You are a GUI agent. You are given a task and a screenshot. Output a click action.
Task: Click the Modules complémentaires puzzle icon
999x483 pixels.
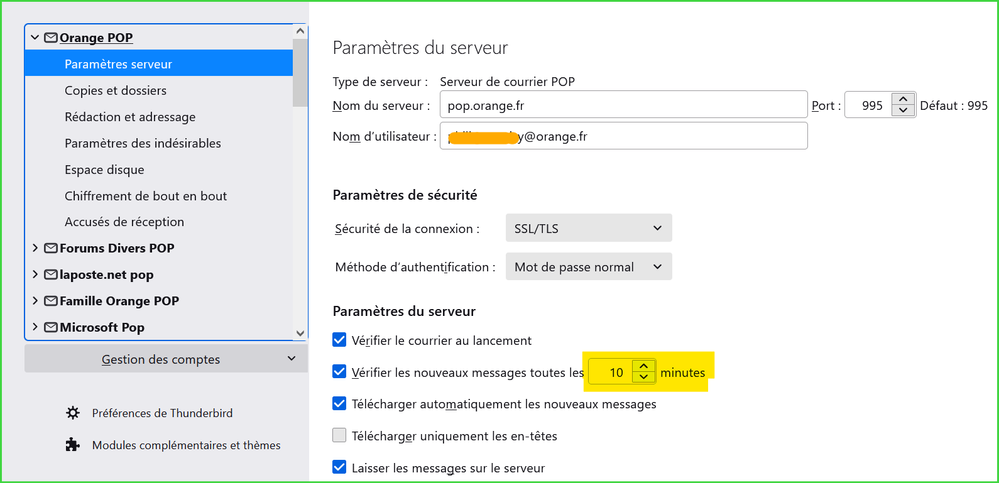72,445
